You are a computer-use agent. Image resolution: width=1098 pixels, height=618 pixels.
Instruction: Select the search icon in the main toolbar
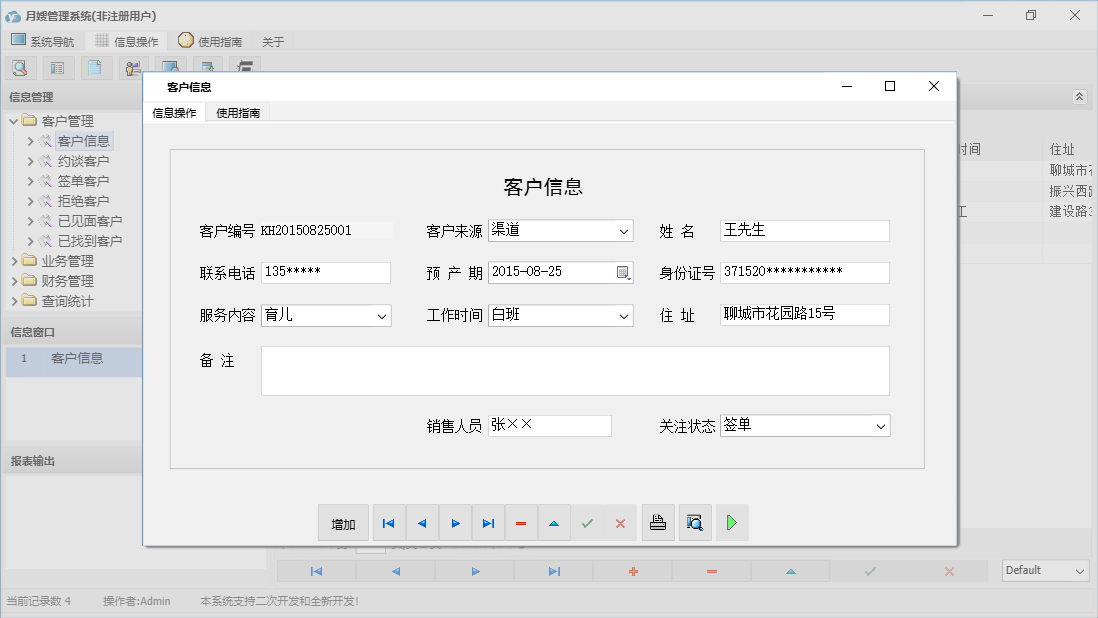pos(20,67)
